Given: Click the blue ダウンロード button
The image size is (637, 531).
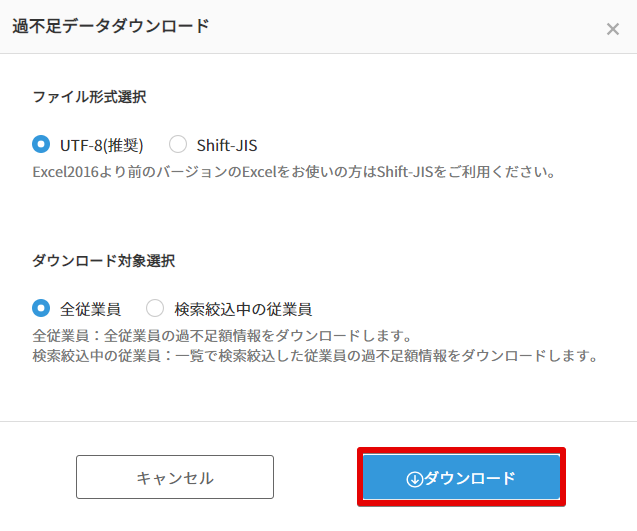Looking at the screenshot, I should coord(461,477).
